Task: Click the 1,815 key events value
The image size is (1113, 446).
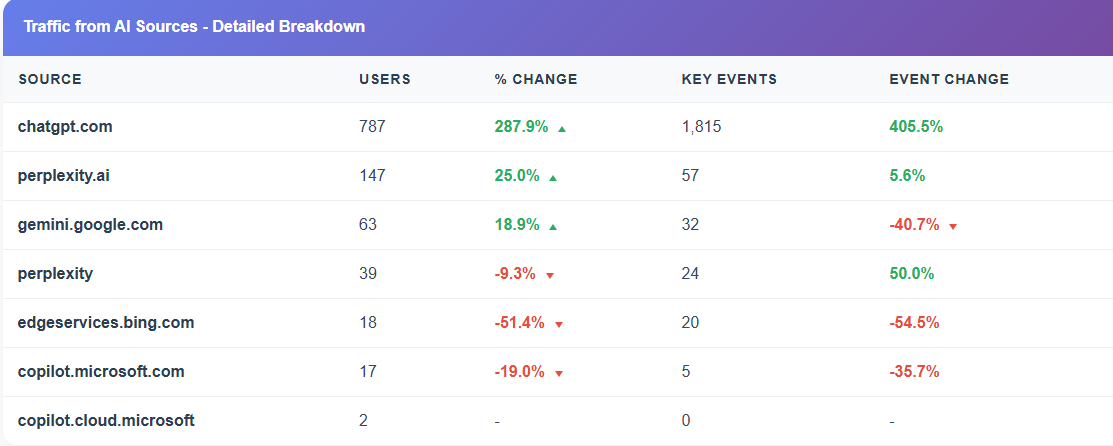Action: point(701,127)
